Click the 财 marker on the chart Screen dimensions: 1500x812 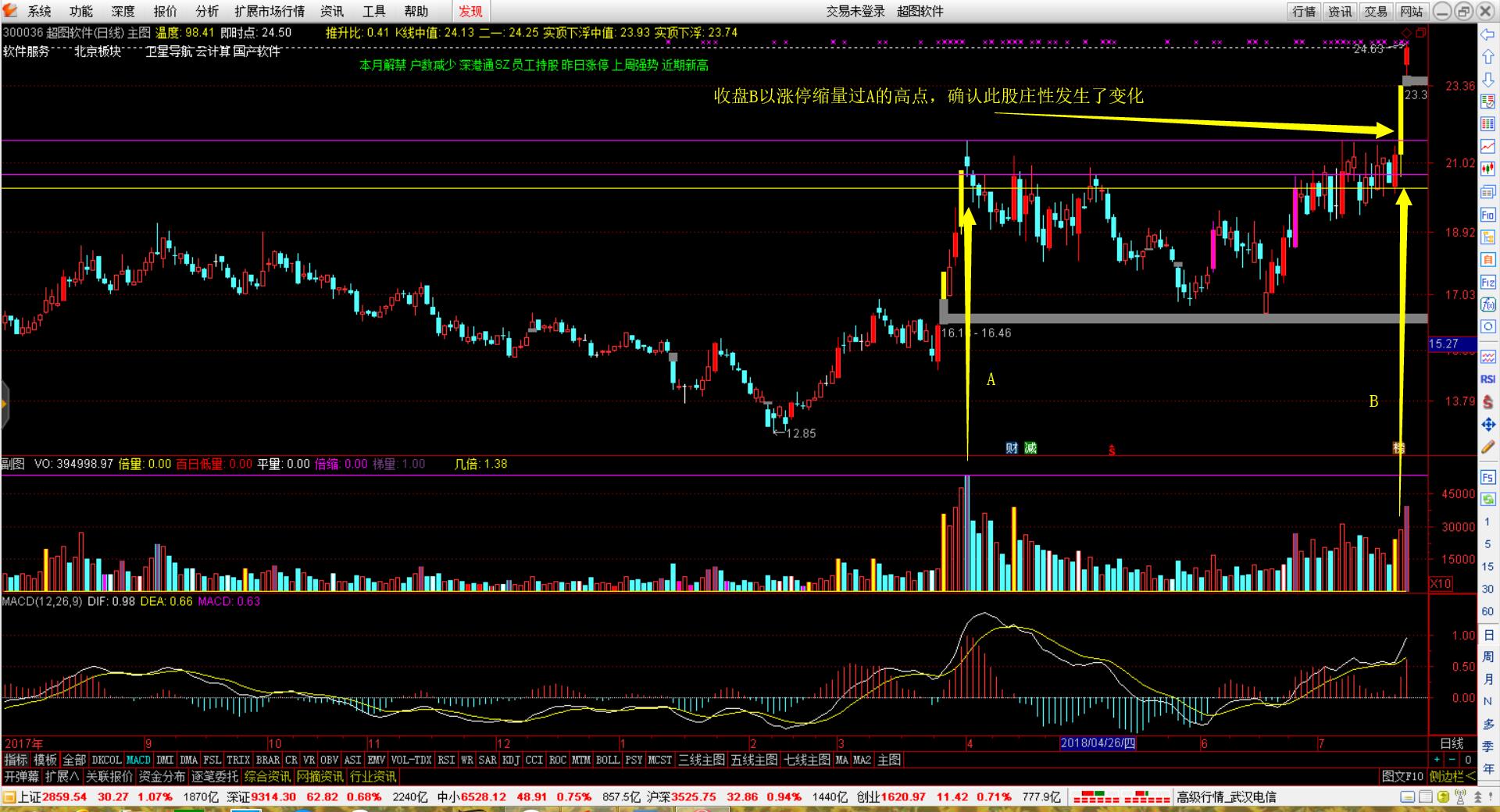[1012, 447]
